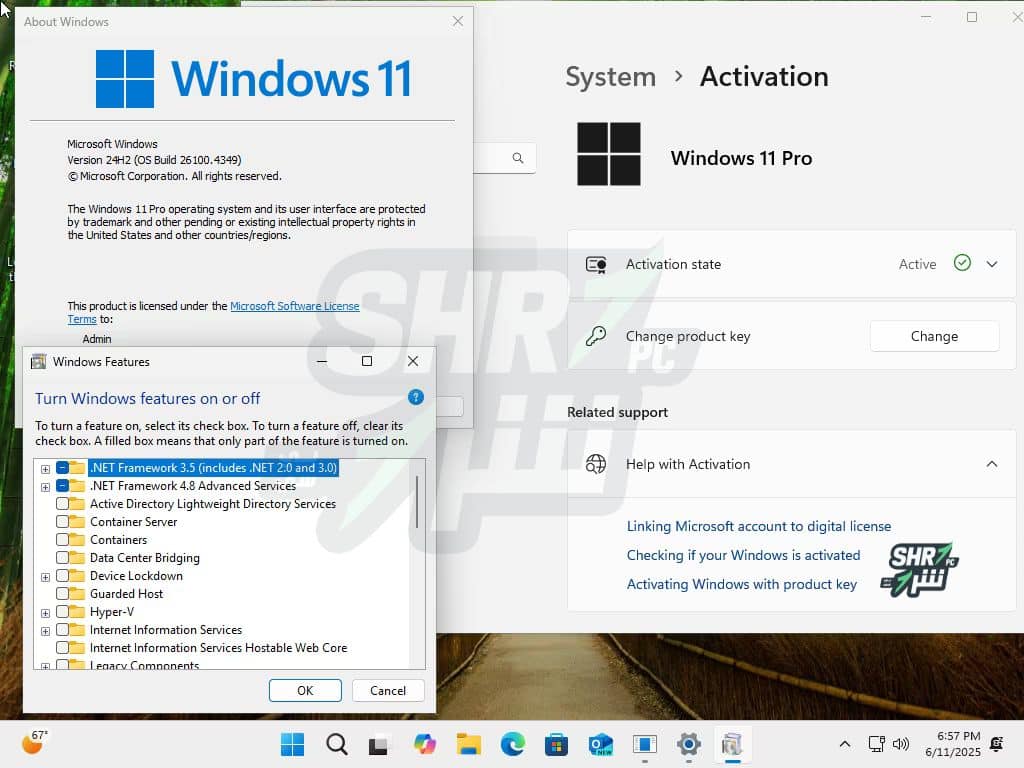The height and width of the screenshot is (768, 1024).
Task: Check the Containers feature box
Action: 63,539
